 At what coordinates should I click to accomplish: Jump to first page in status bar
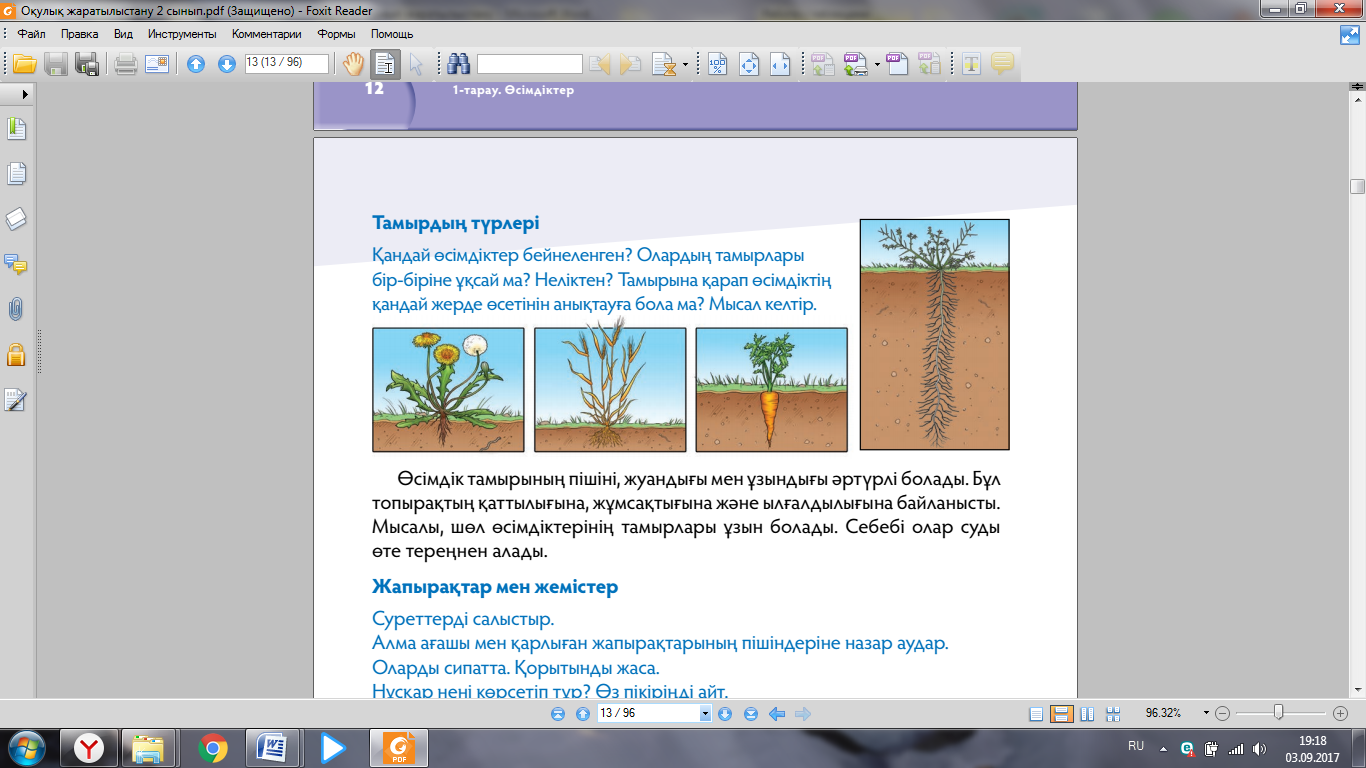point(558,714)
